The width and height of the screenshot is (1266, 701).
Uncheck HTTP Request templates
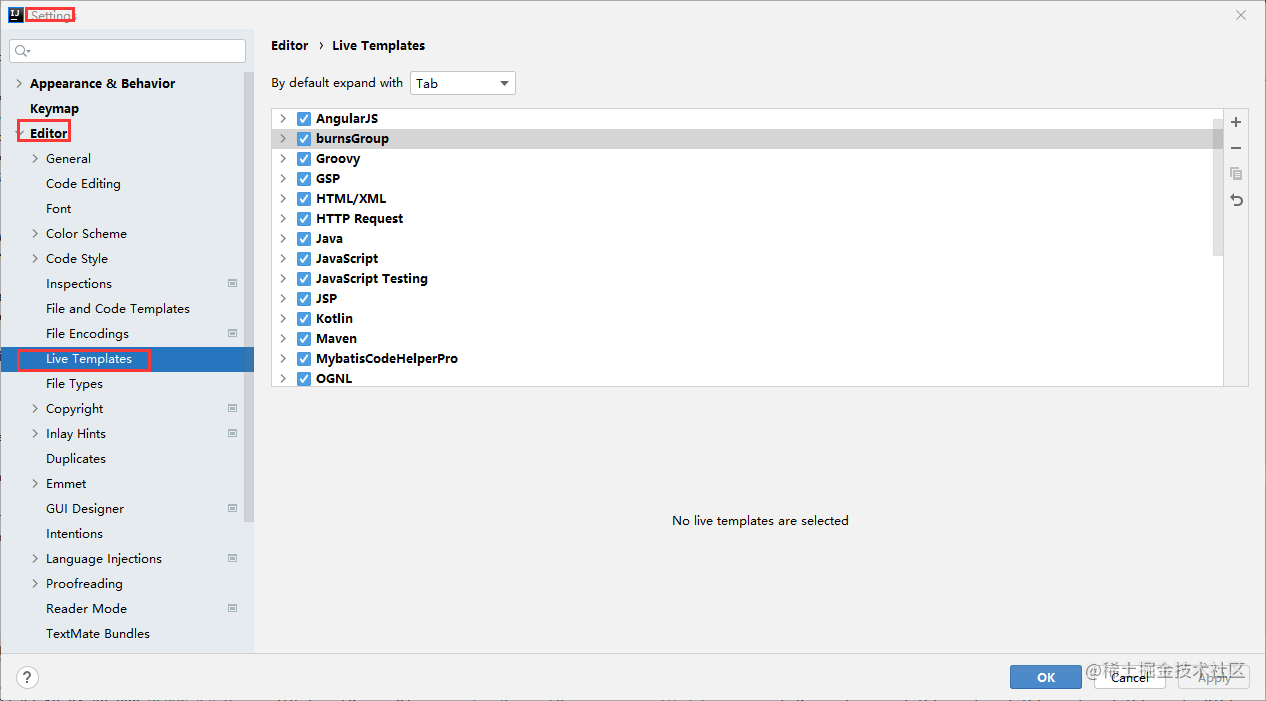tap(304, 218)
